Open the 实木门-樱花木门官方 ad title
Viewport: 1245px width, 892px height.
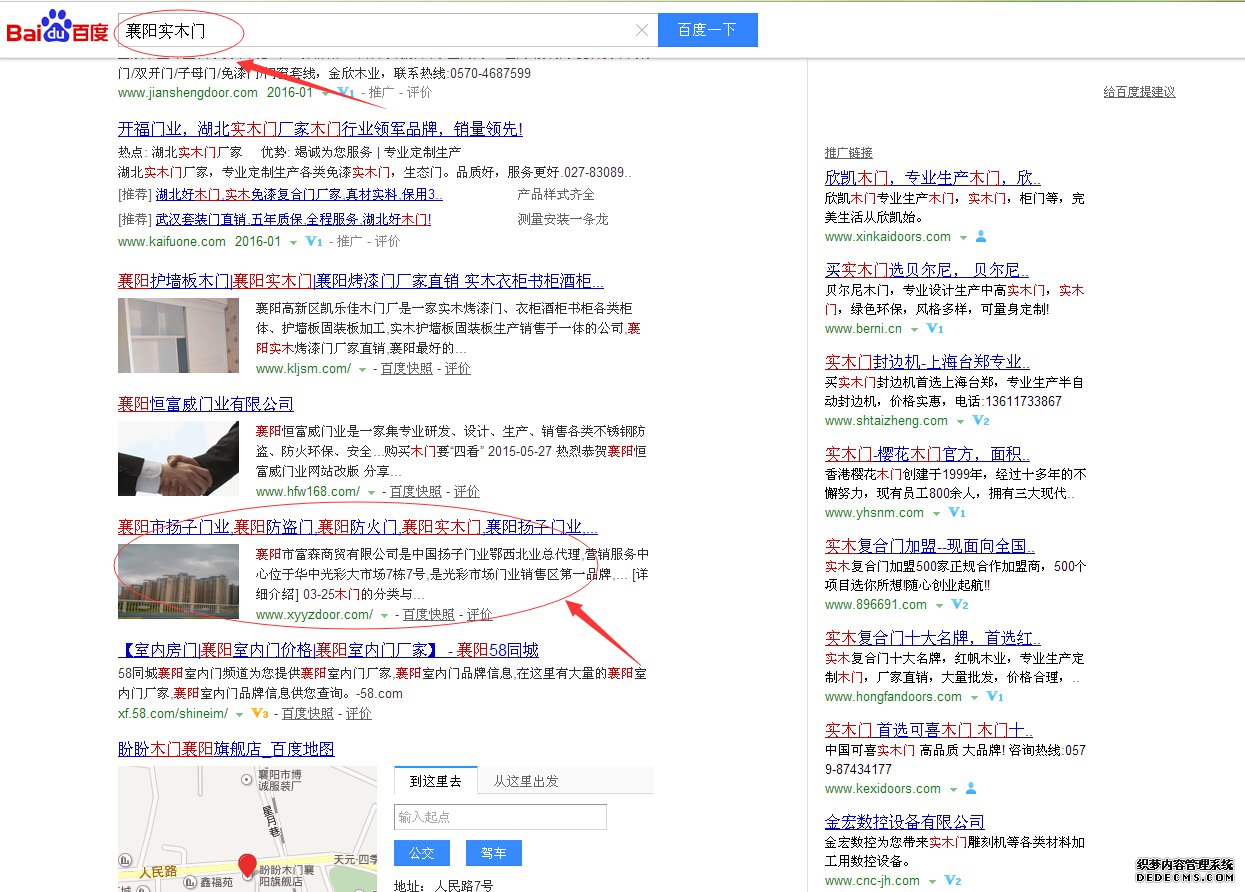(927, 454)
